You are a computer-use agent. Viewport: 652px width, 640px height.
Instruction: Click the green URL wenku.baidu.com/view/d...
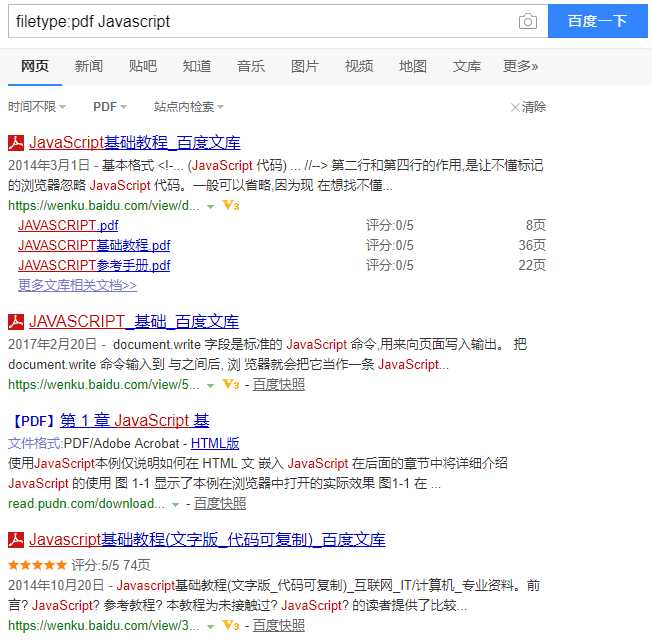(104, 205)
